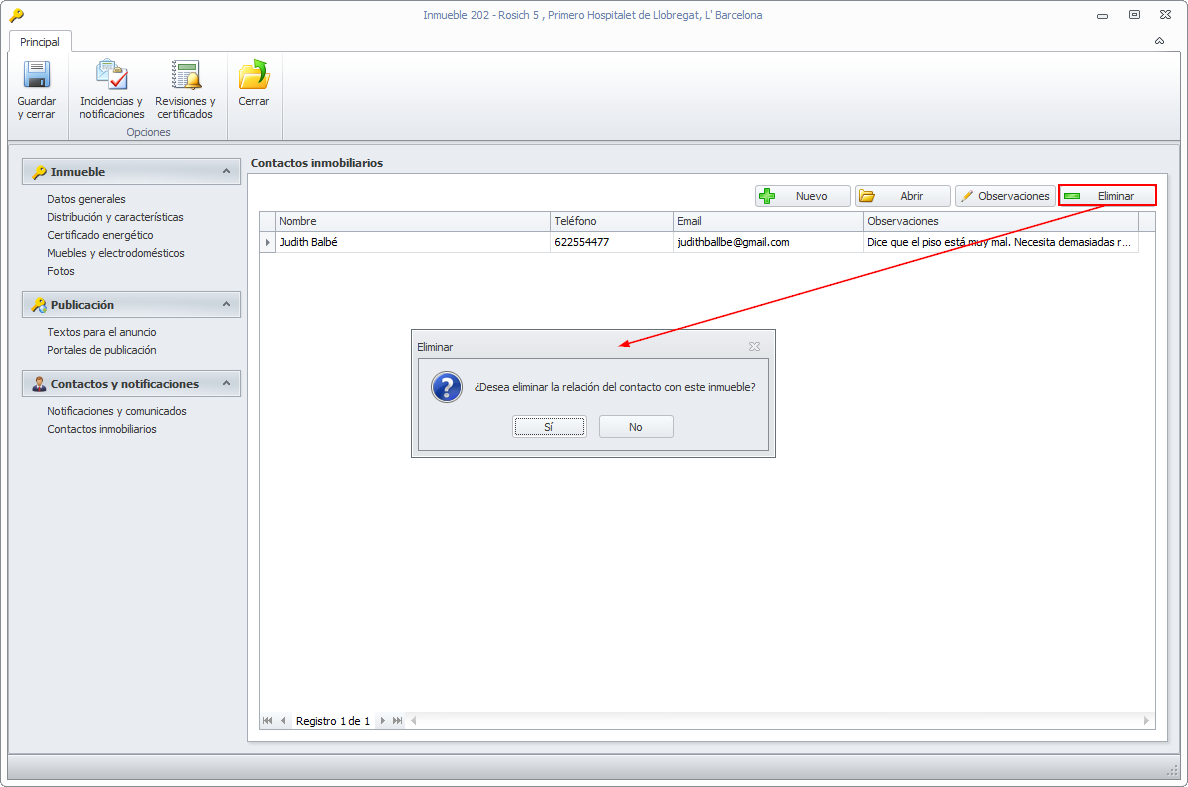Viewport: 1188px width, 787px height.
Task: Open Revisiones y certificados
Action: tap(185, 89)
